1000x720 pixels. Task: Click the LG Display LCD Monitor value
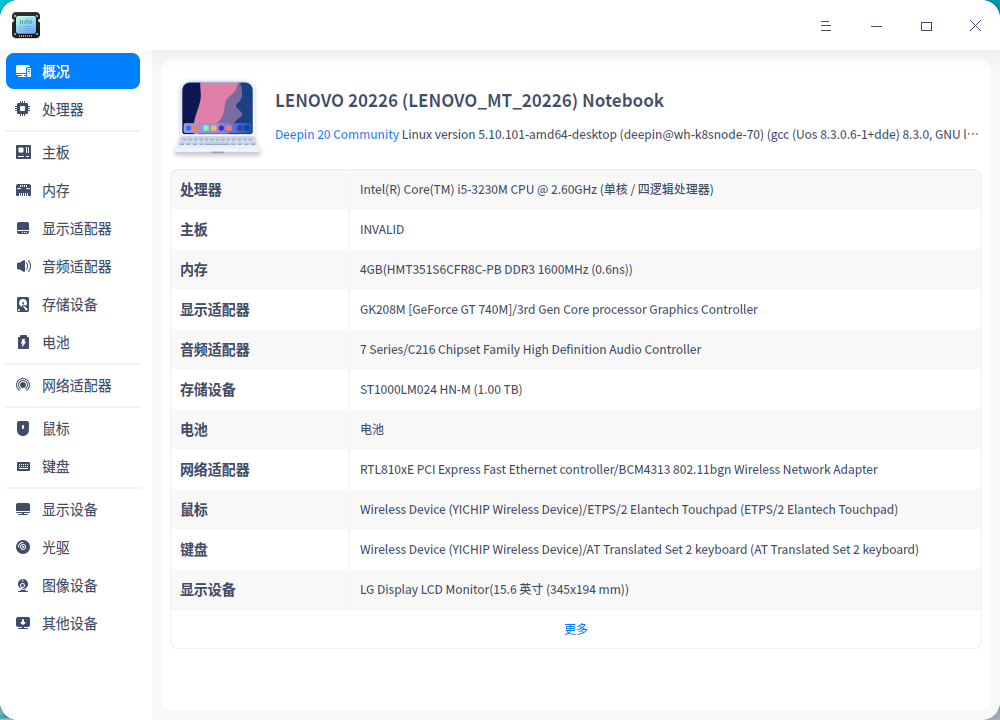494,590
